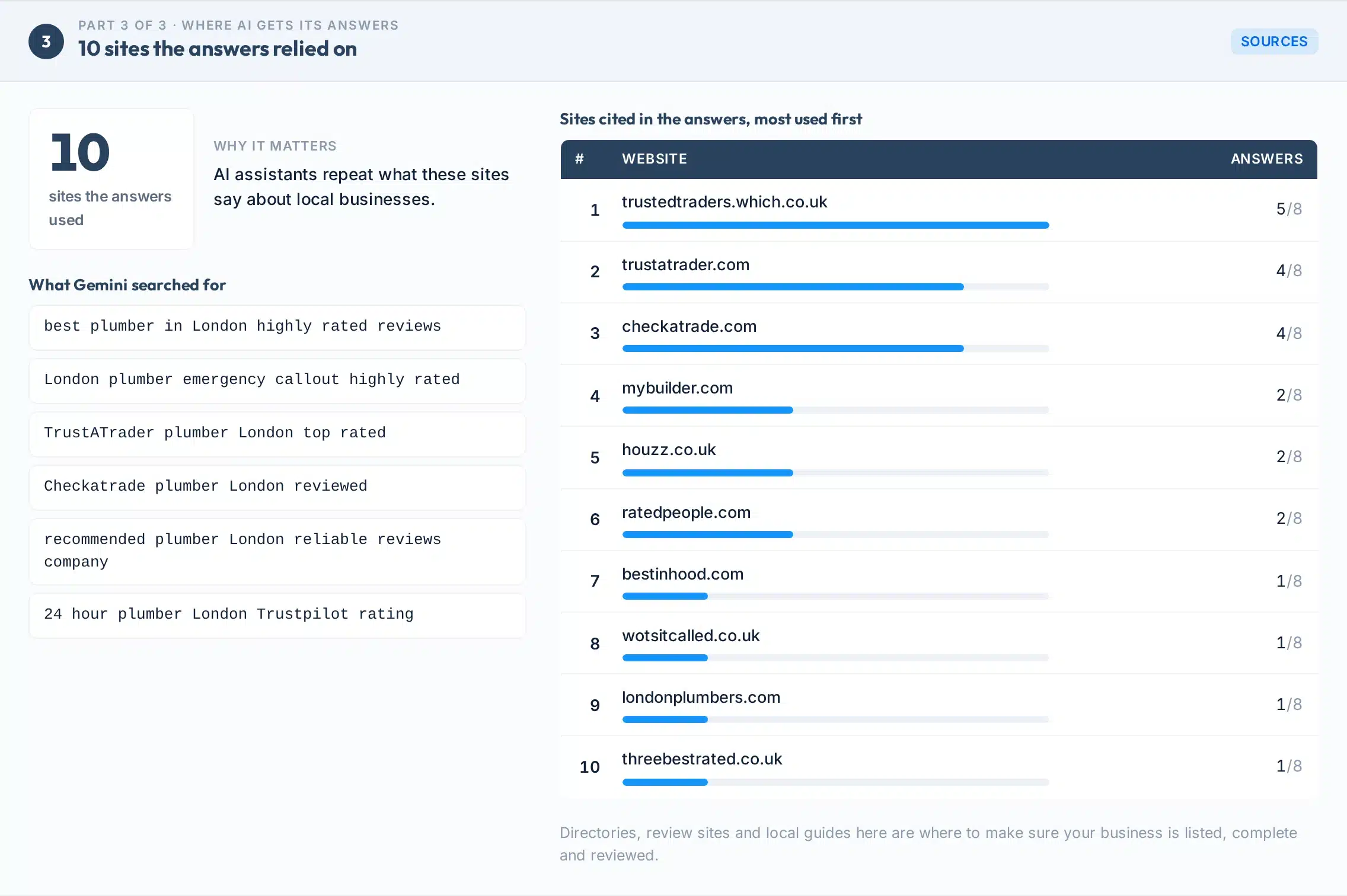
Task: Click the step 3 circle badge
Action: coord(46,41)
